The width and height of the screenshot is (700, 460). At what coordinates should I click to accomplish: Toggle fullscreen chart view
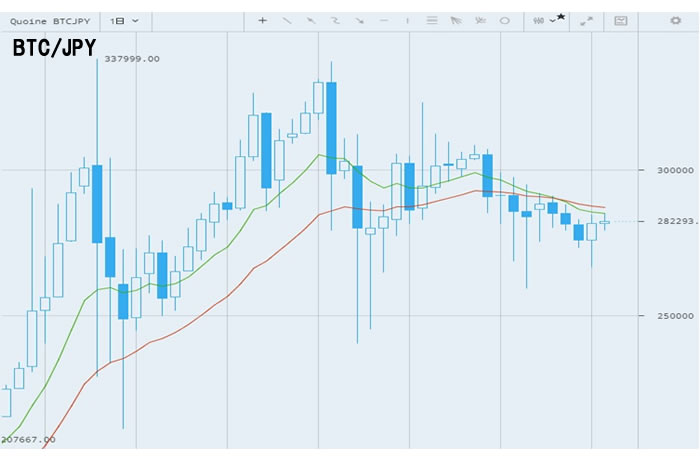586,21
